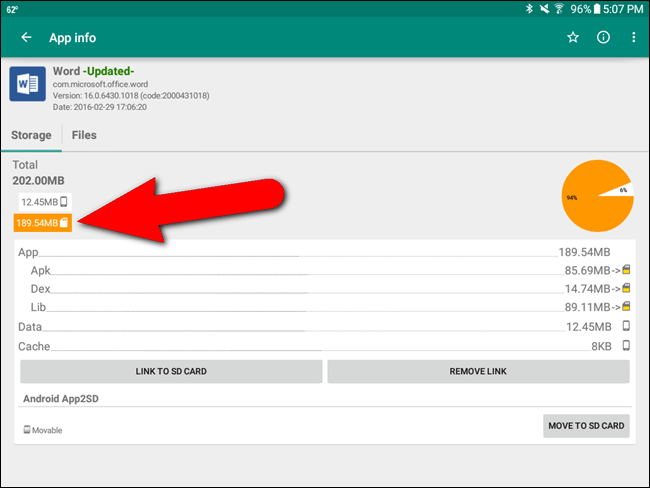
Task: Tap the battery 96% indicator
Action: [x=585, y=9]
